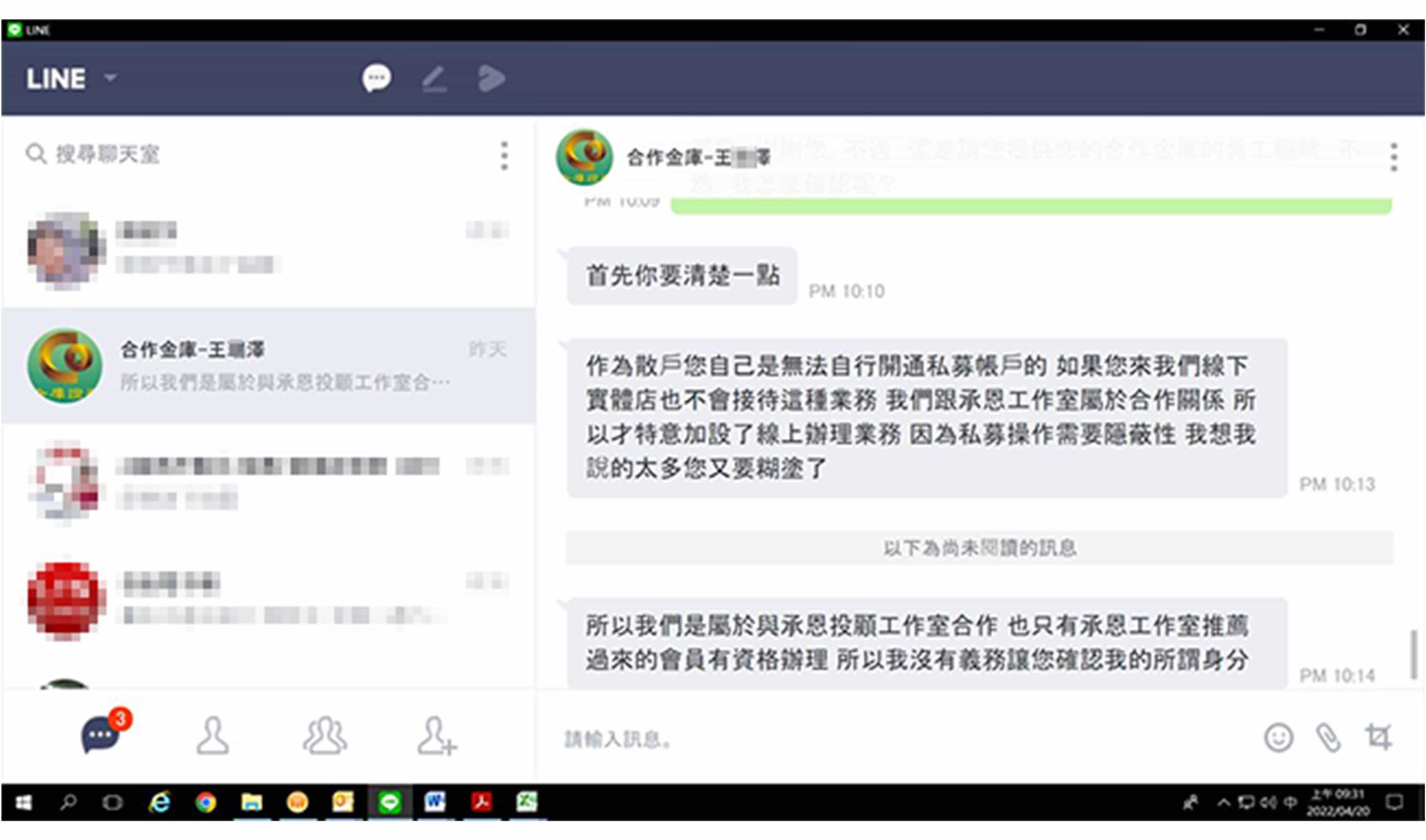Open Add Friend tab
This screenshot has width=1426, height=840.
pos(436,736)
